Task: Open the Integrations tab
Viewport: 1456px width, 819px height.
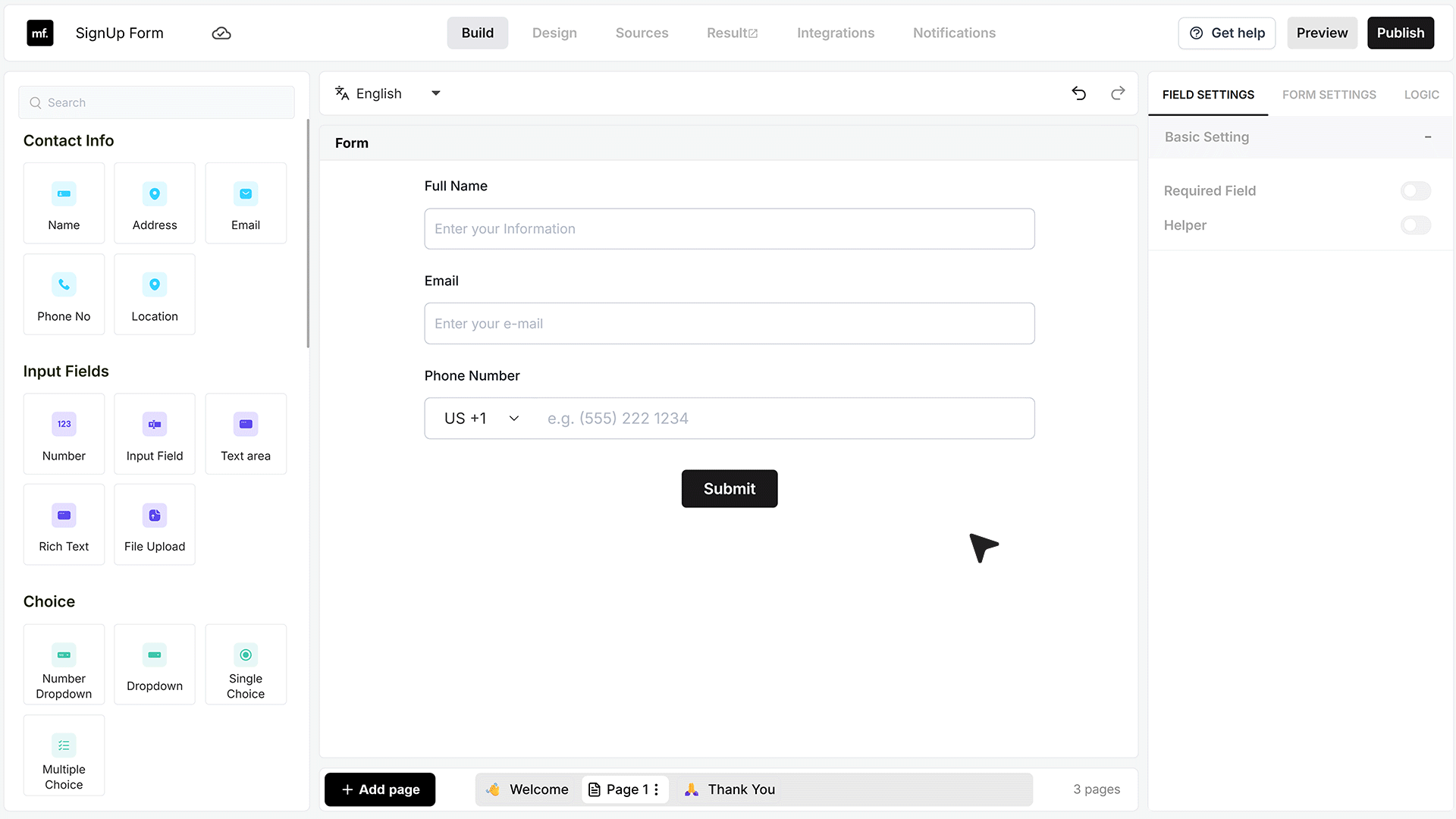Action: click(836, 33)
